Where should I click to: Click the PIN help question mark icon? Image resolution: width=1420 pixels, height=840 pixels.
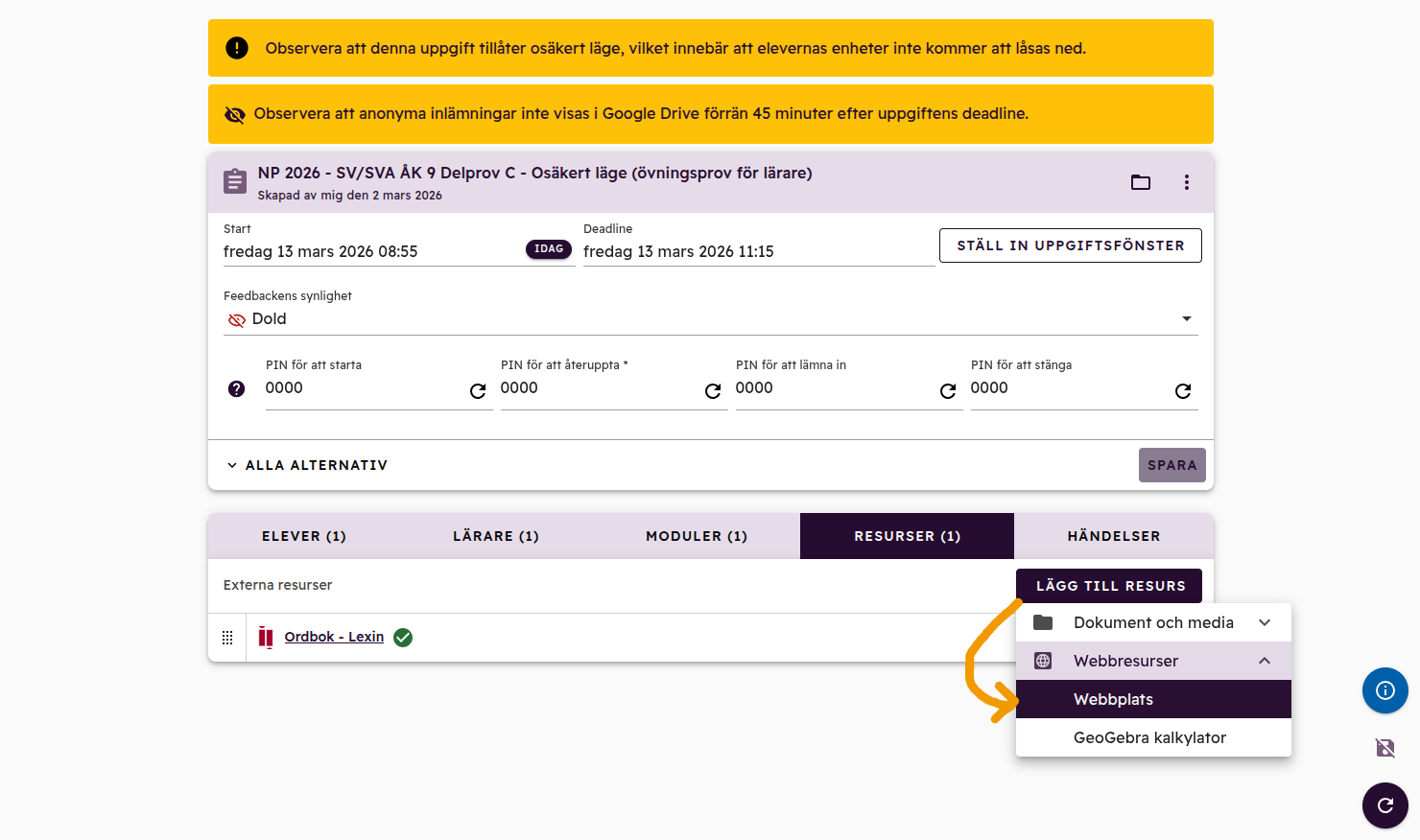237,388
